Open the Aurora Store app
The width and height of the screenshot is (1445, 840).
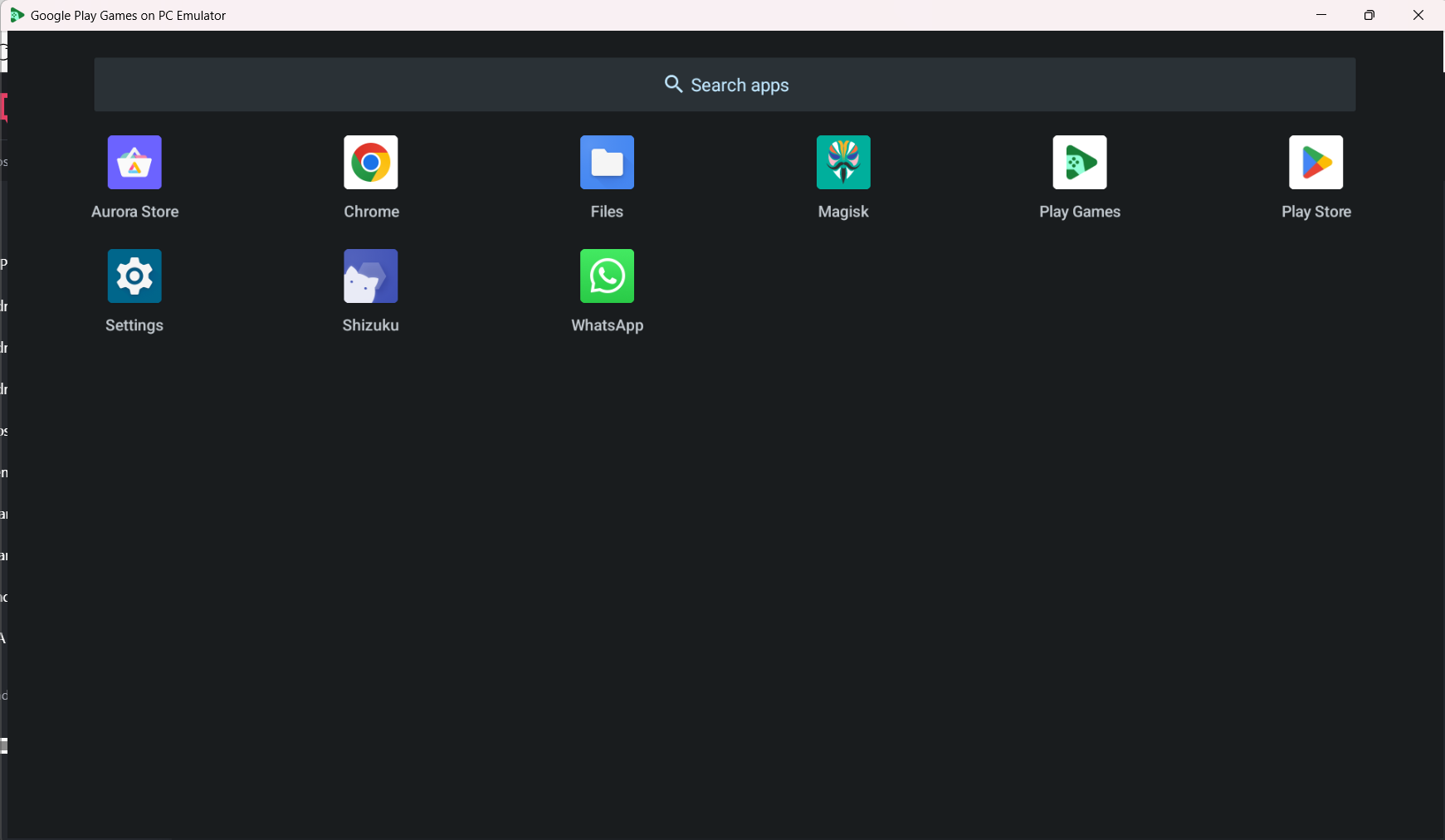point(134,163)
